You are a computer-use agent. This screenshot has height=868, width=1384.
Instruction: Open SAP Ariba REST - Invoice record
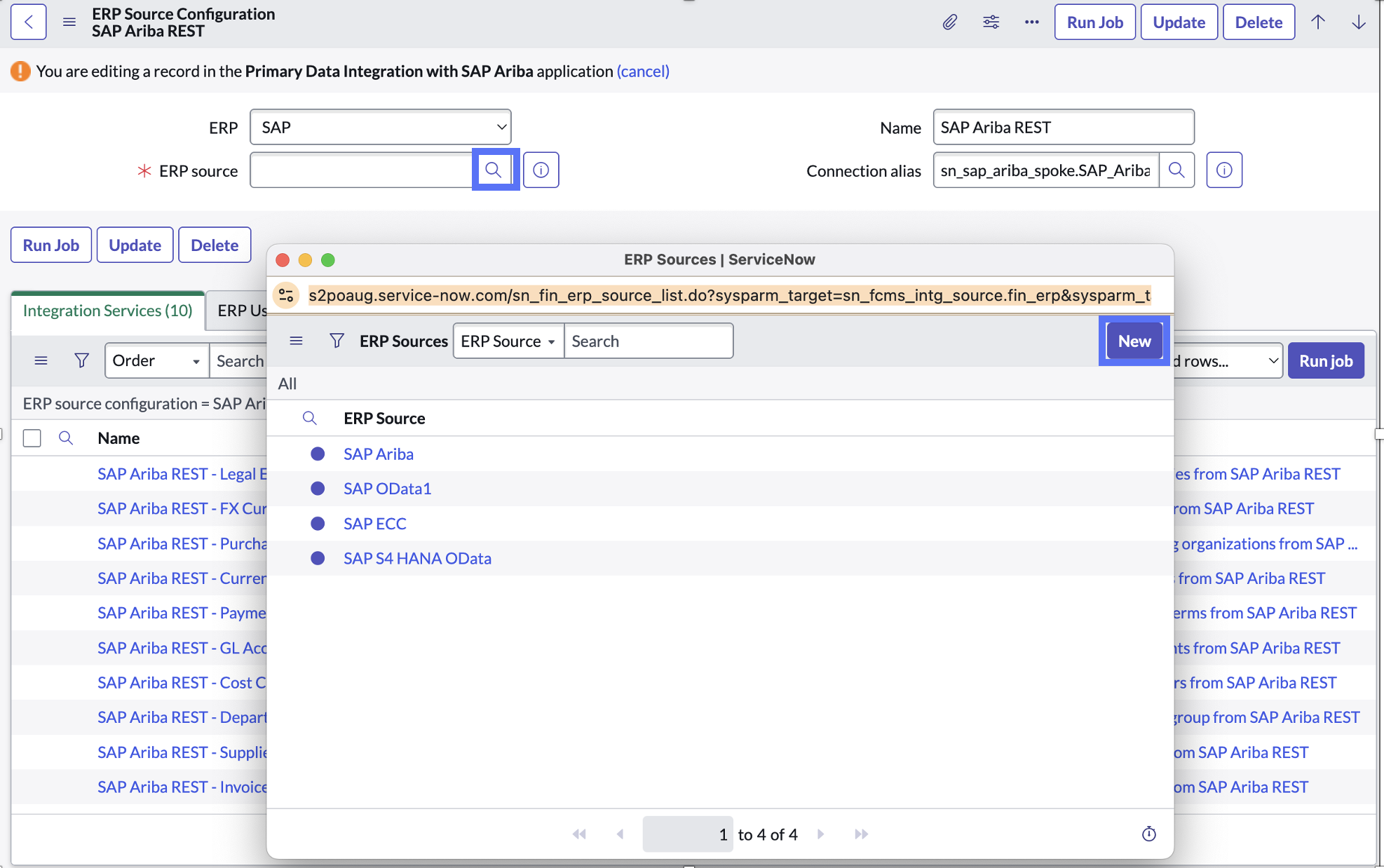182,787
